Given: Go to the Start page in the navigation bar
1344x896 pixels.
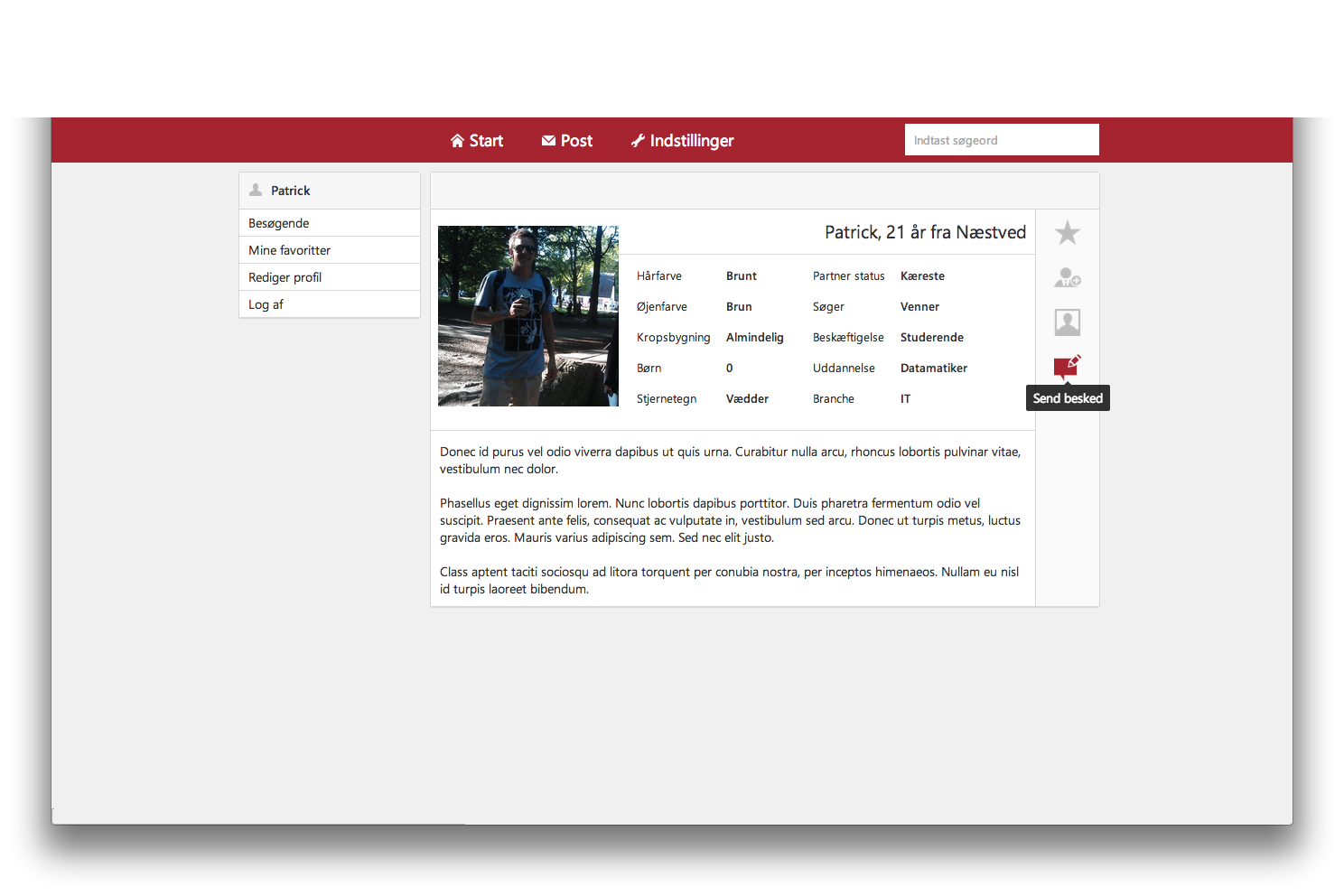Looking at the screenshot, I should point(477,141).
